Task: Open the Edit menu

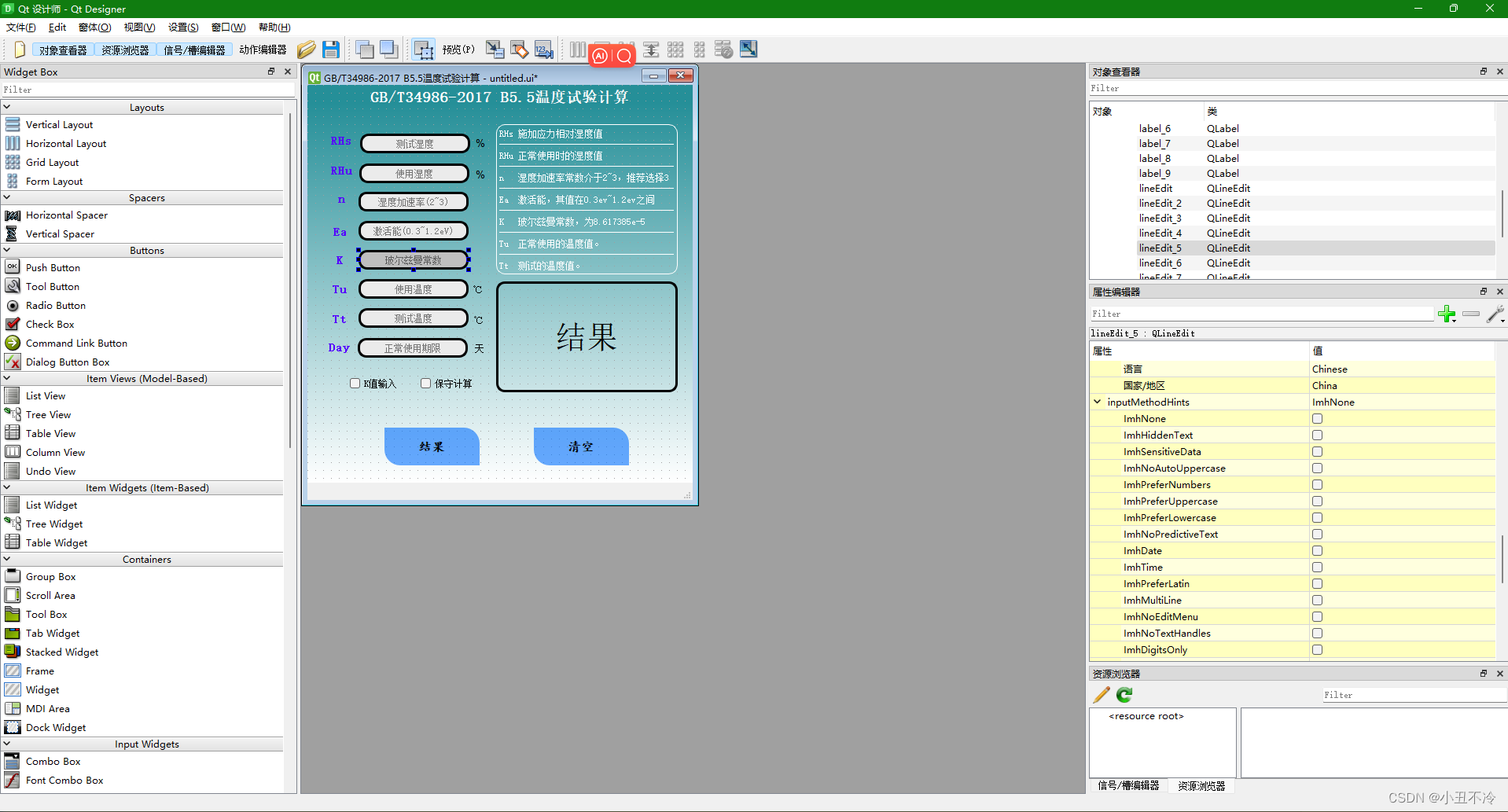Action: 57,28
